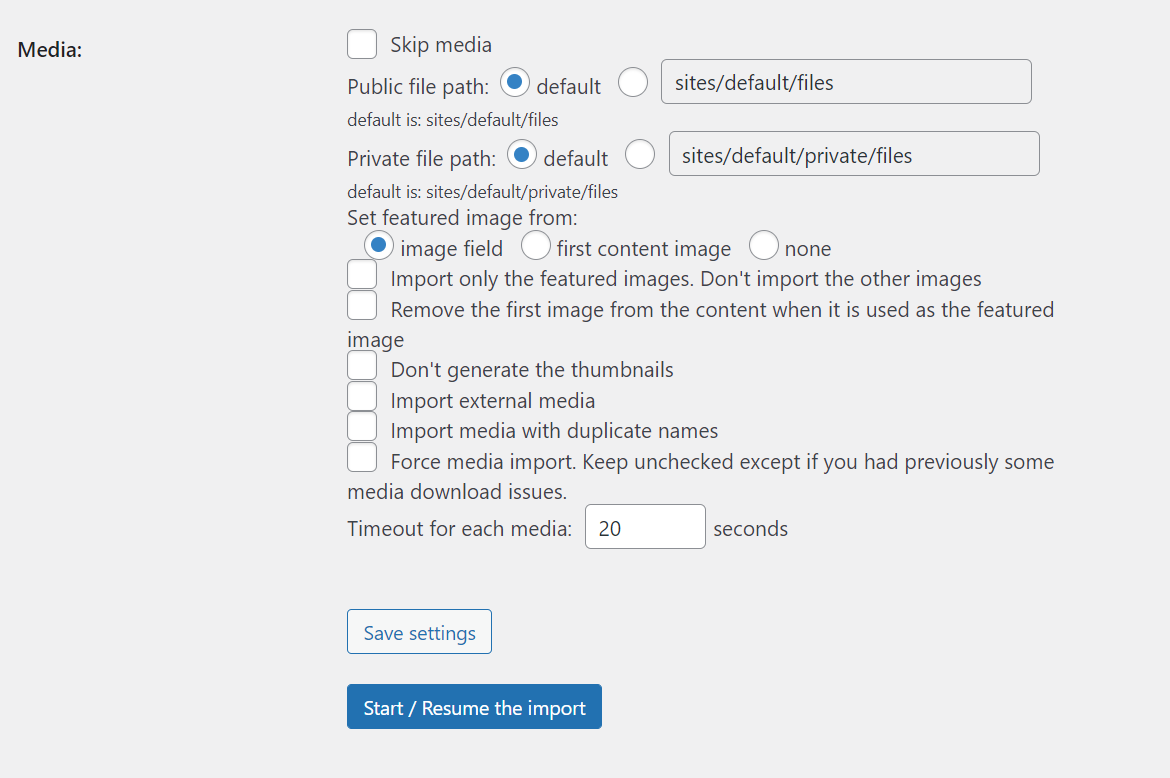Click the Save settings button
The width and height of the screenshot is (1170, 778).
(418, 632)
